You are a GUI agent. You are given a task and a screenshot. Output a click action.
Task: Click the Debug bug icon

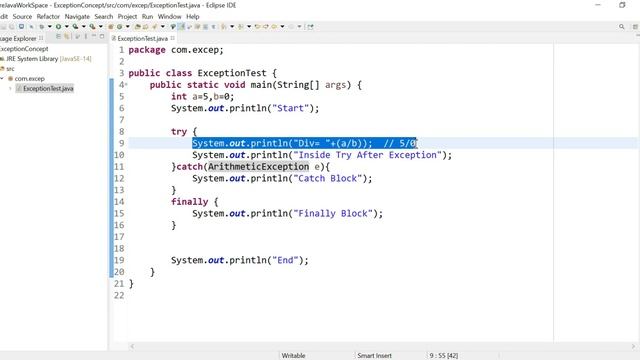click(42, 27)
